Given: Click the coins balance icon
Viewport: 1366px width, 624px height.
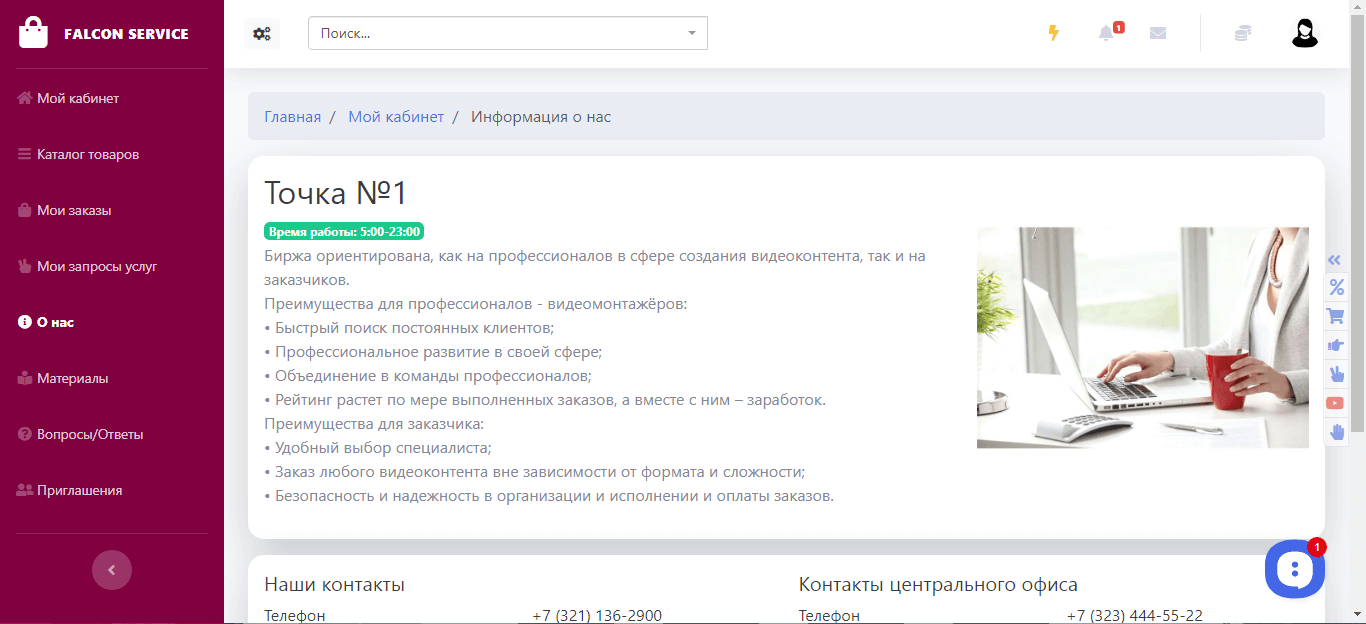Looking at the screenshot, I should coord(1242,33).
